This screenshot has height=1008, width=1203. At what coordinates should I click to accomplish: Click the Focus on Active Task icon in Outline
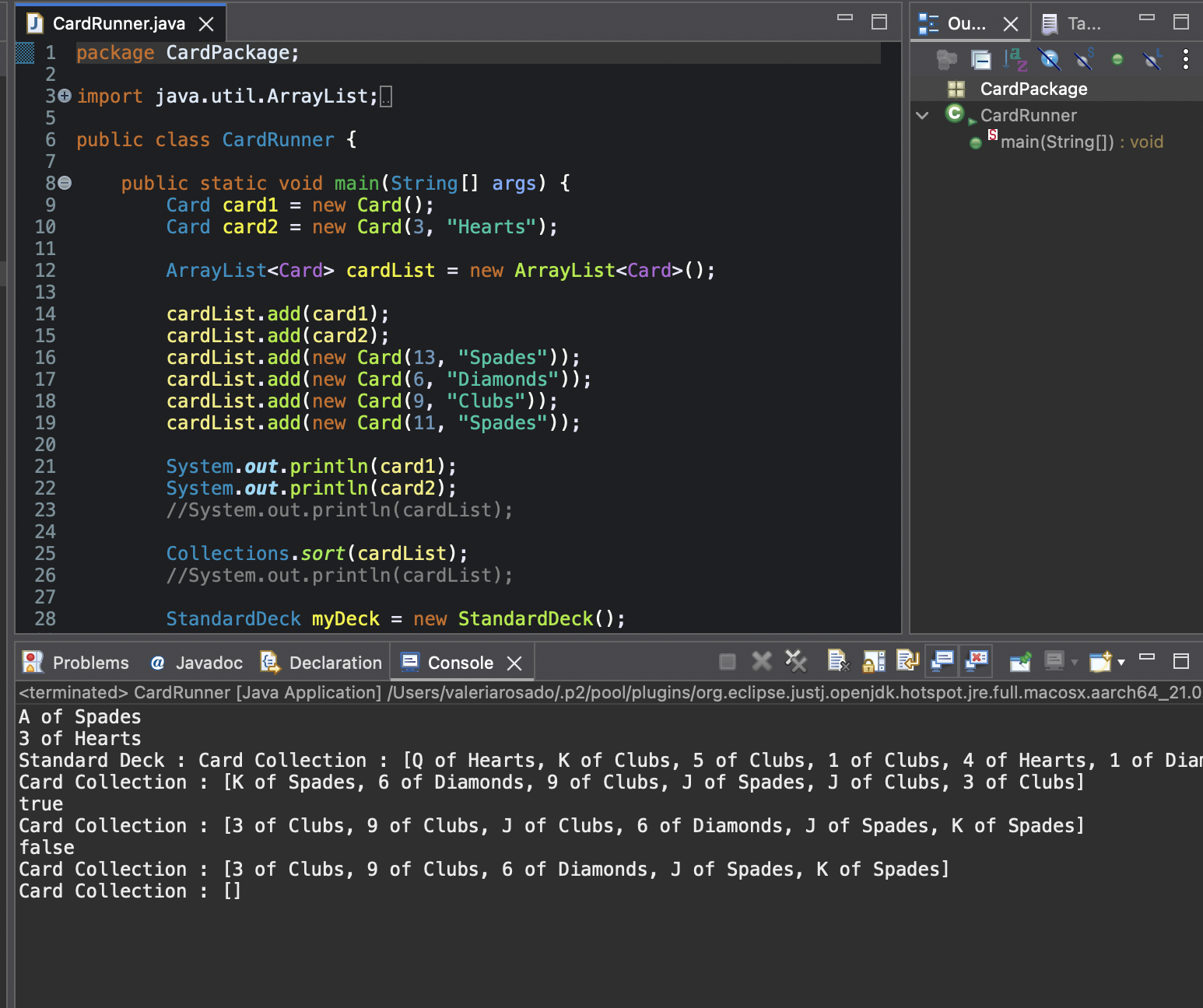pyautogui.click(x=946, y=59)
